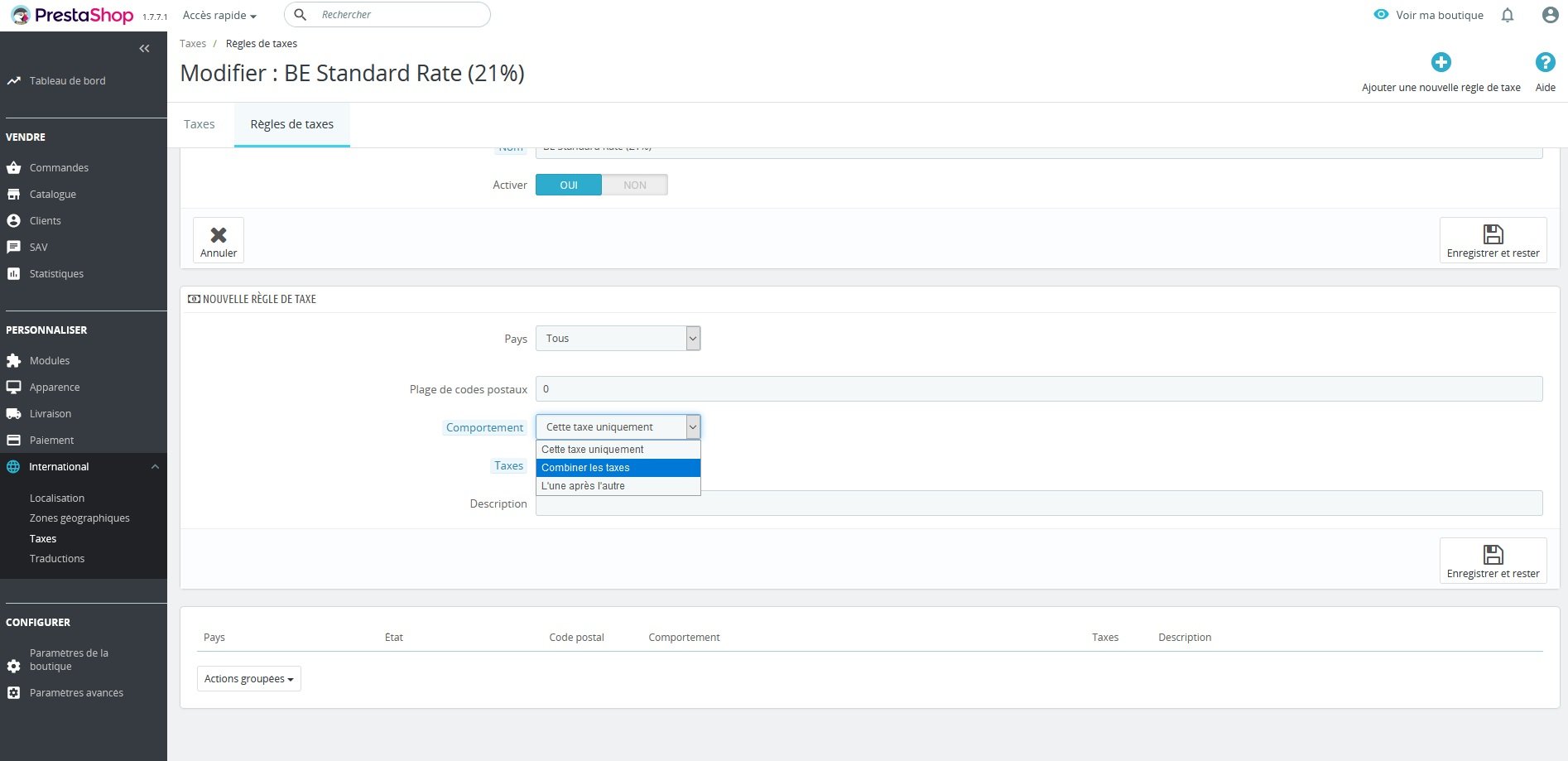The width and height of the screenshot is (1568, 761).
Task: Select option Cette taxe uniquement in list
Action: pyautogui.click(x=618, y=449)
